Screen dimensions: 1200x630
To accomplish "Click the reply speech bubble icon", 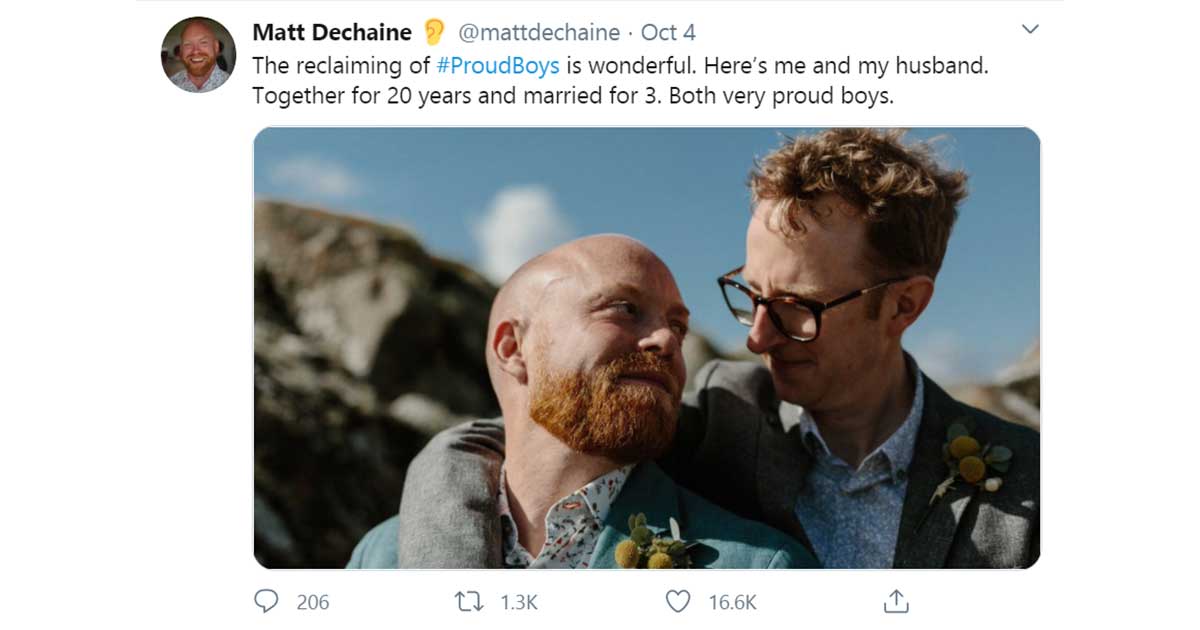I will click(266, 601).
